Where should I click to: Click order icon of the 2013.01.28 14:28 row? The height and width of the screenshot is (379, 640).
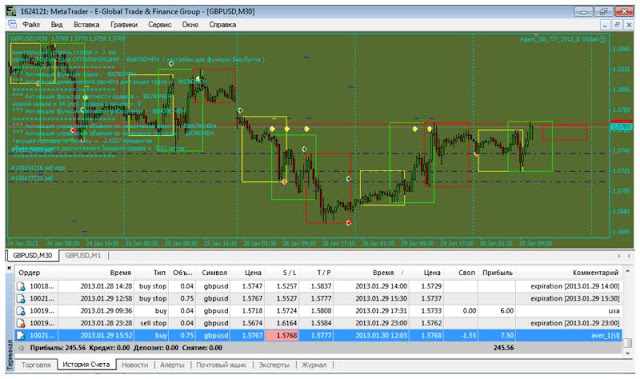tap(21, 286)
